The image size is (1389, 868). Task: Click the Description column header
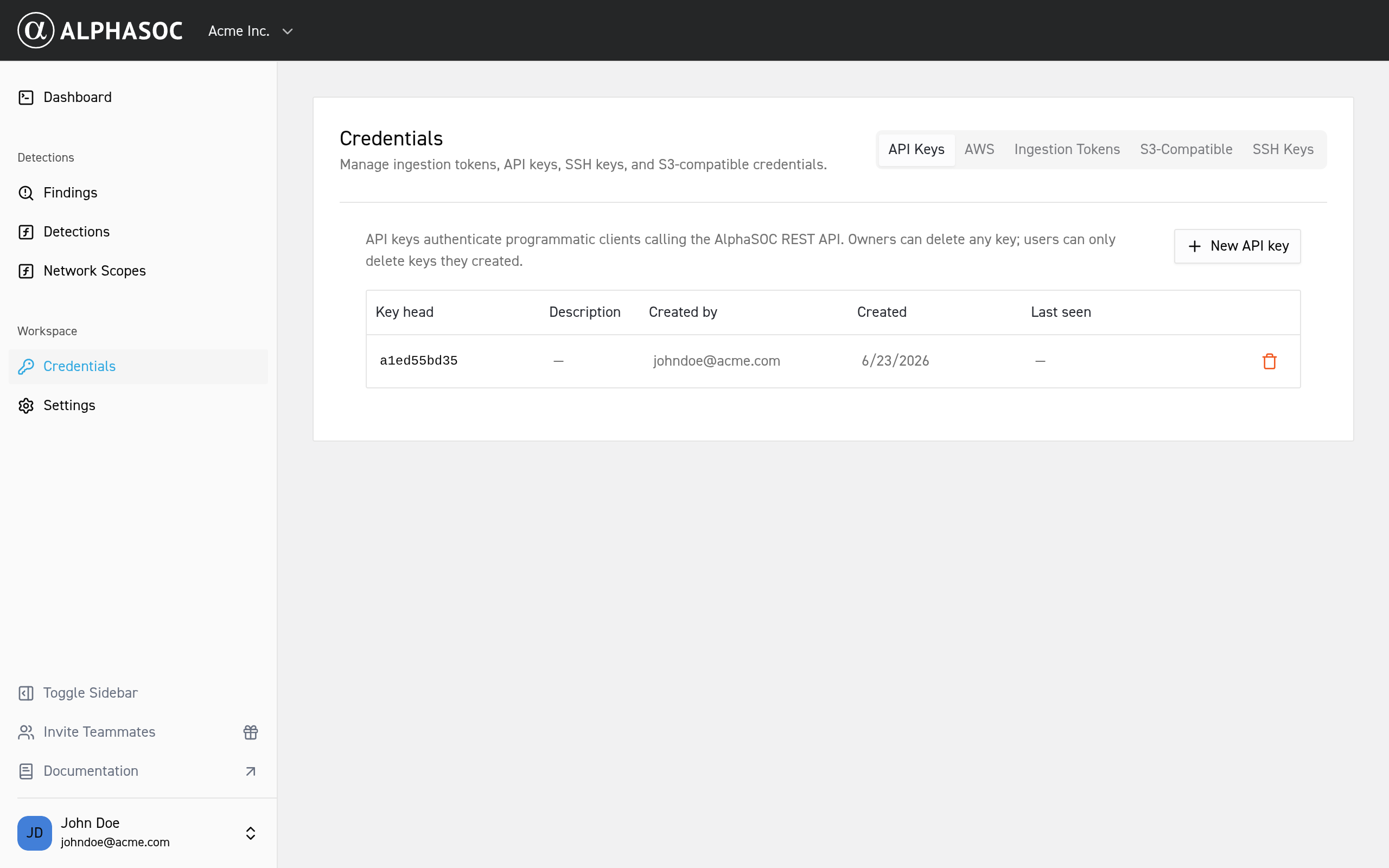pos(585,312)
